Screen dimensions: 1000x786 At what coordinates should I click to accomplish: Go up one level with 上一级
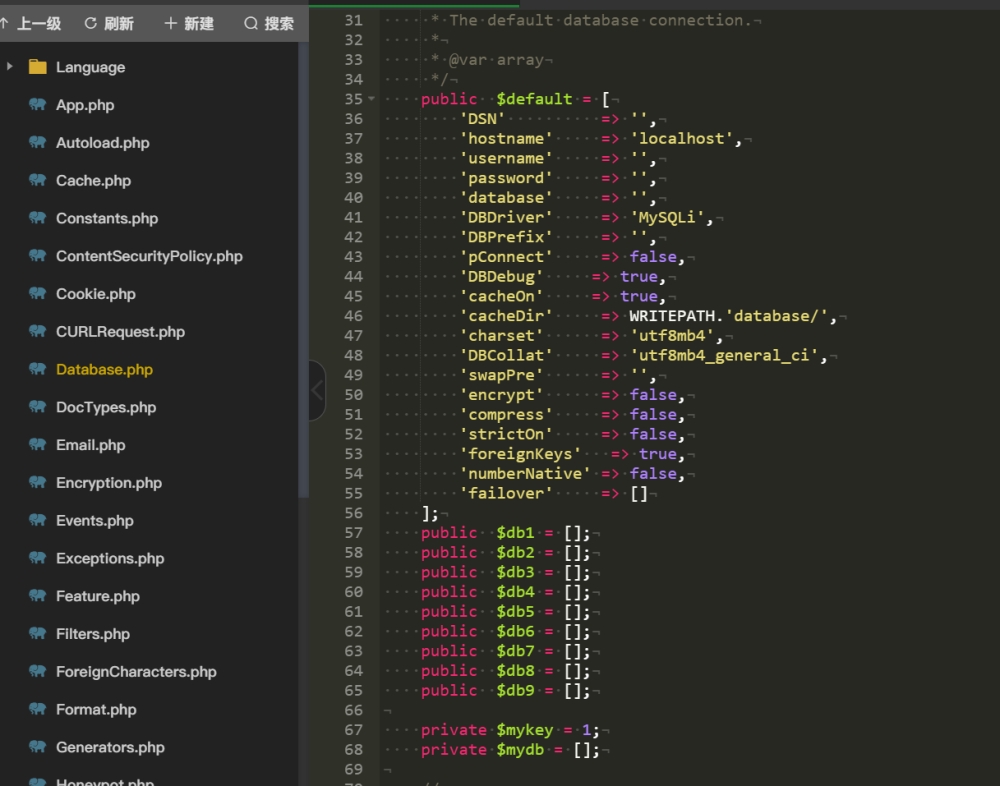(31, 24)
